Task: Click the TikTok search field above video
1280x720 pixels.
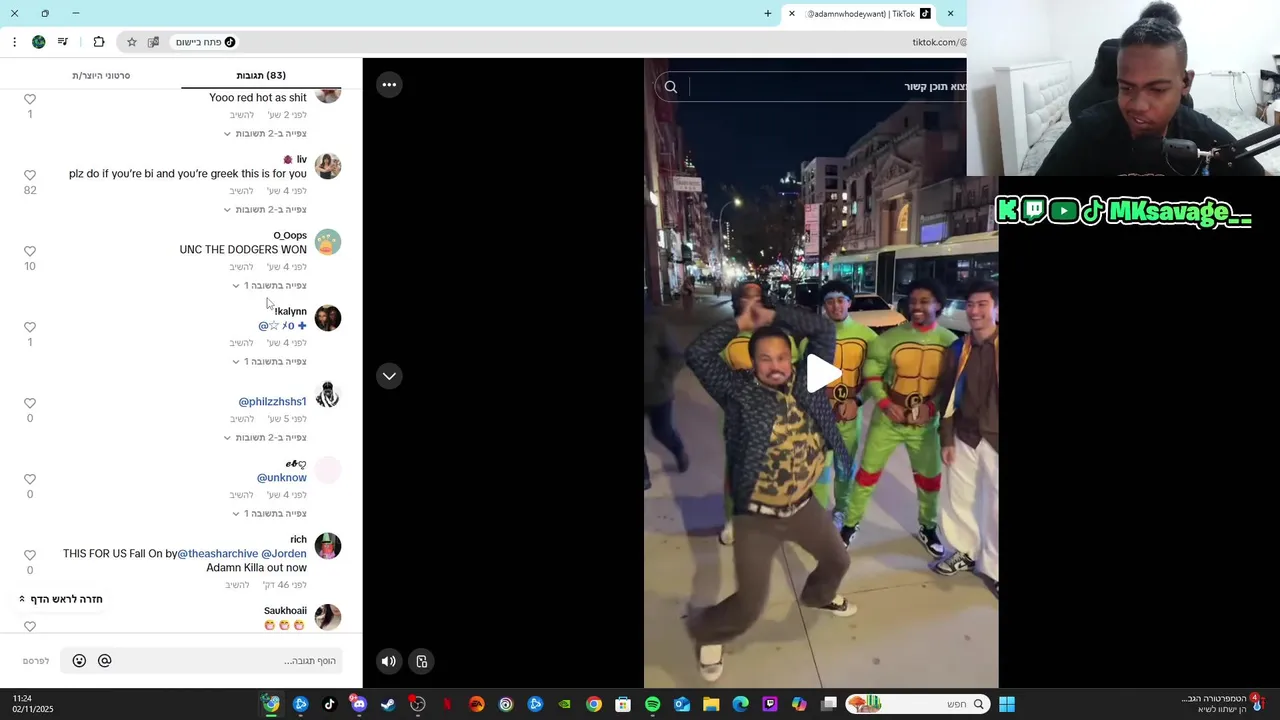Action: click(826, 87)
